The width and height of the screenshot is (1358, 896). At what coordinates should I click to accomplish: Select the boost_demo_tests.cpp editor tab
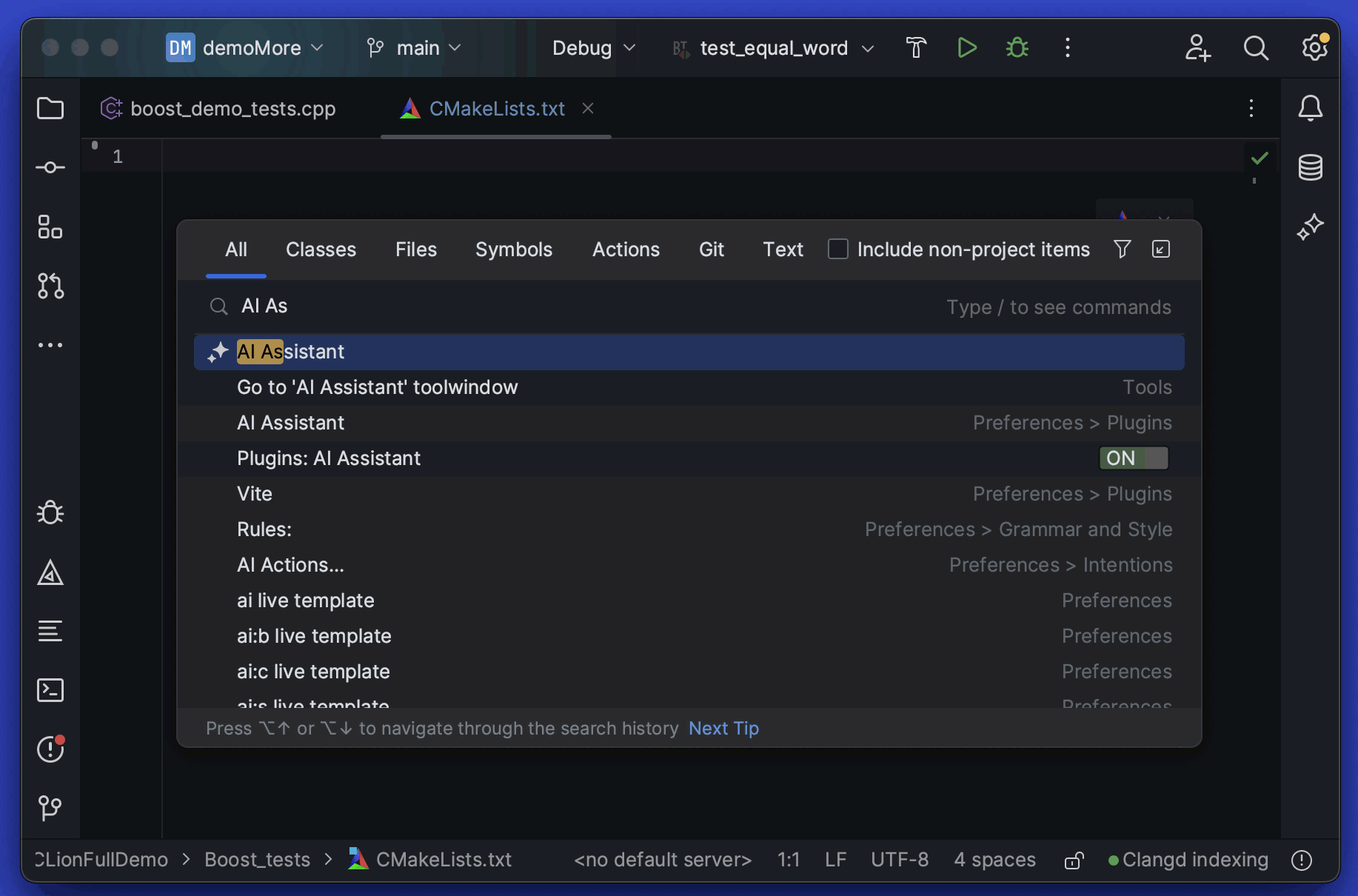[x=218, y=109]
